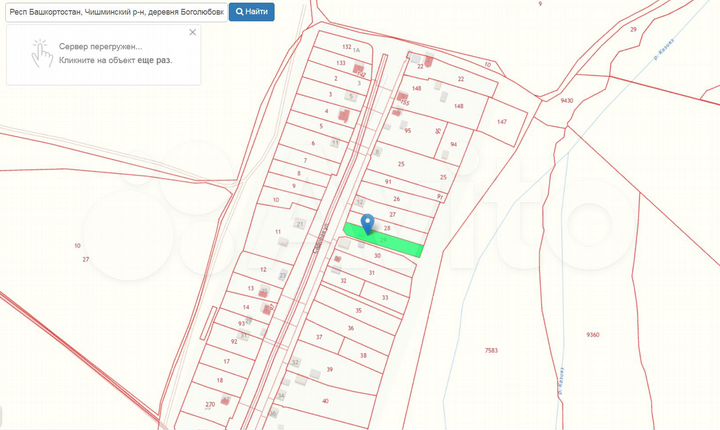Click the magnifier icon in Найти button
Viewport: 720px width, 430px height.
click(x=240, y=12)
